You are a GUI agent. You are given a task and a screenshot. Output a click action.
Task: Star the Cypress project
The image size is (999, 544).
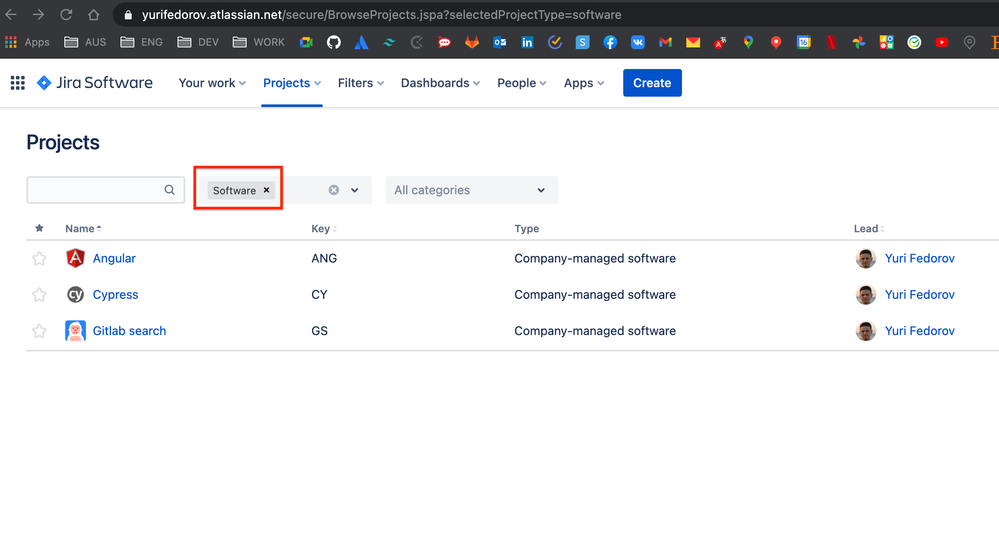pyautogui.click(x=40, y=294)
